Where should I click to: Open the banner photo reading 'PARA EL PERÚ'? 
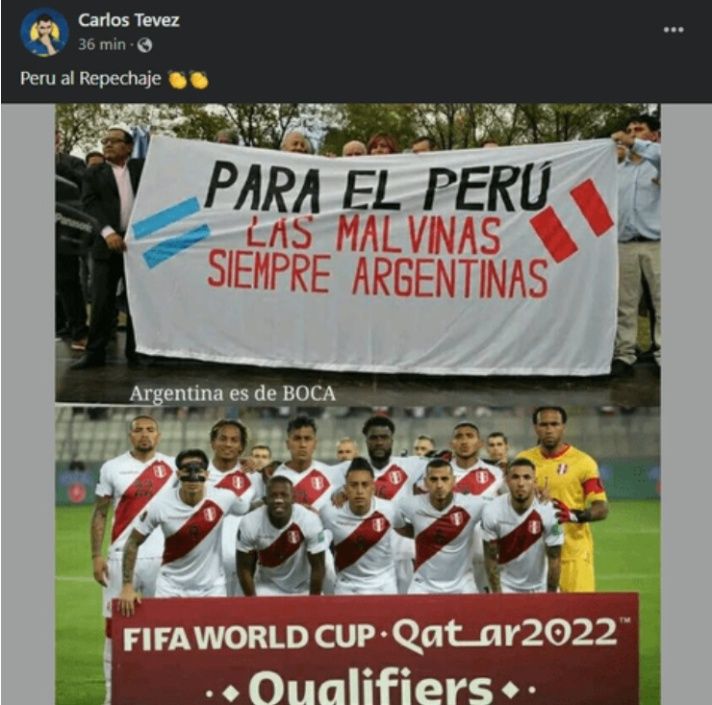(357, 252)
